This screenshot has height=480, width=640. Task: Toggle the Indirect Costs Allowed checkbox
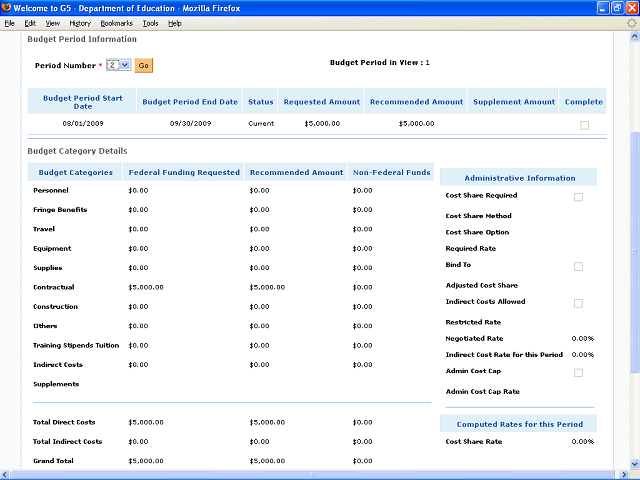(578, 303)
